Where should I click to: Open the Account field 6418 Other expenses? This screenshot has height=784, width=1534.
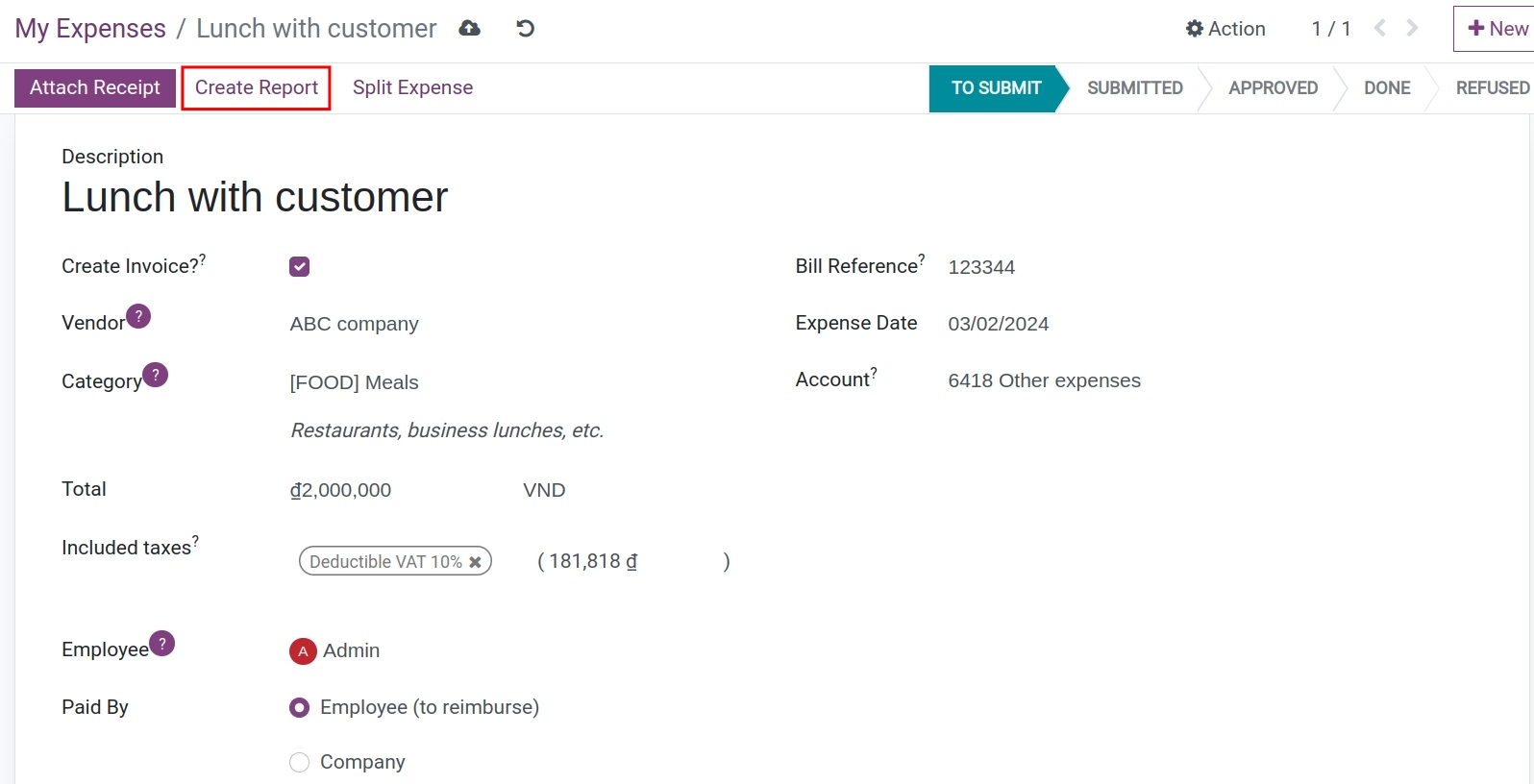pyautogui.click(x=1044, y=380)
